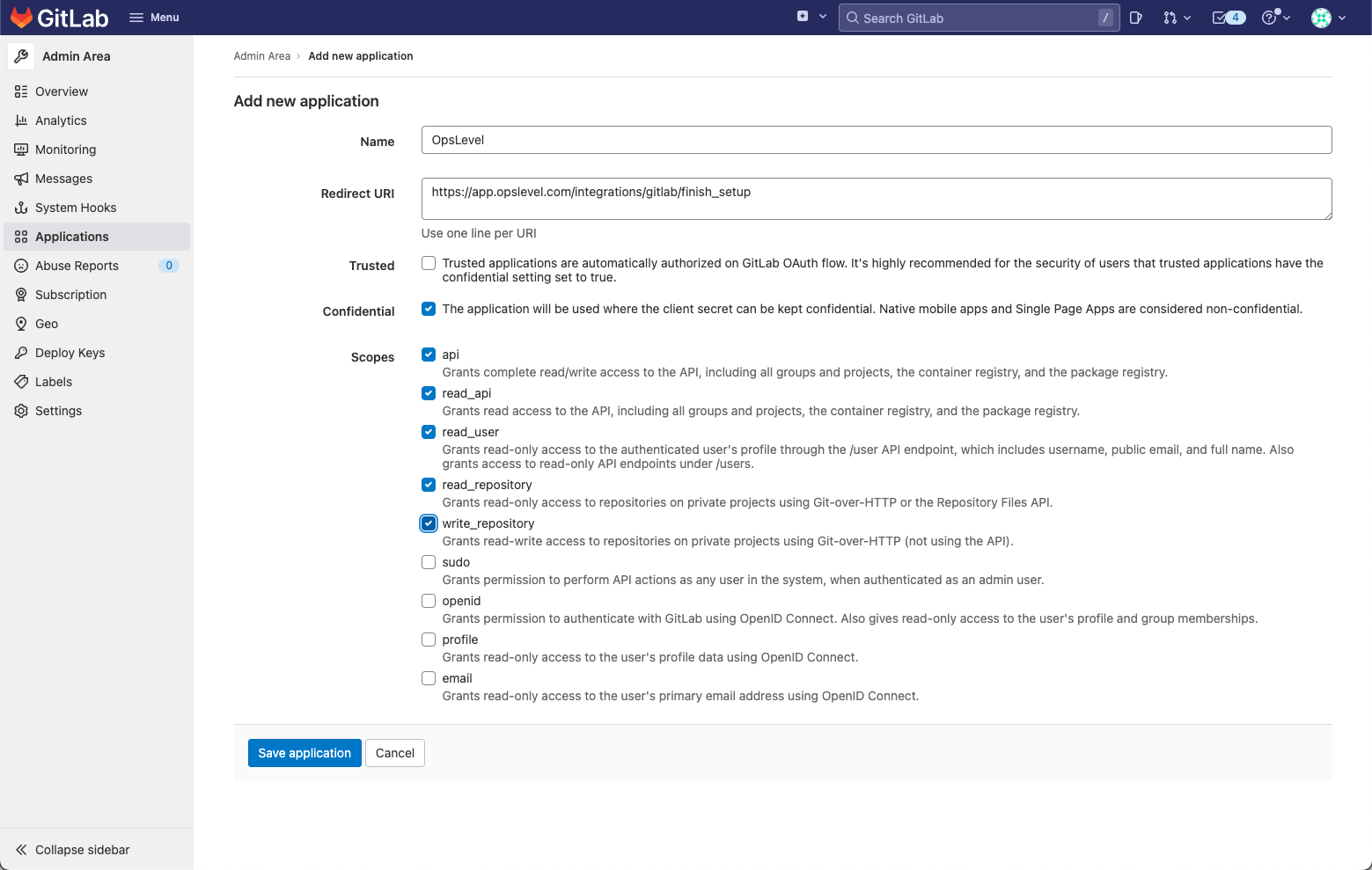Enable the sudo scope checkbox

pyautogui.click(x=429, y=562)
